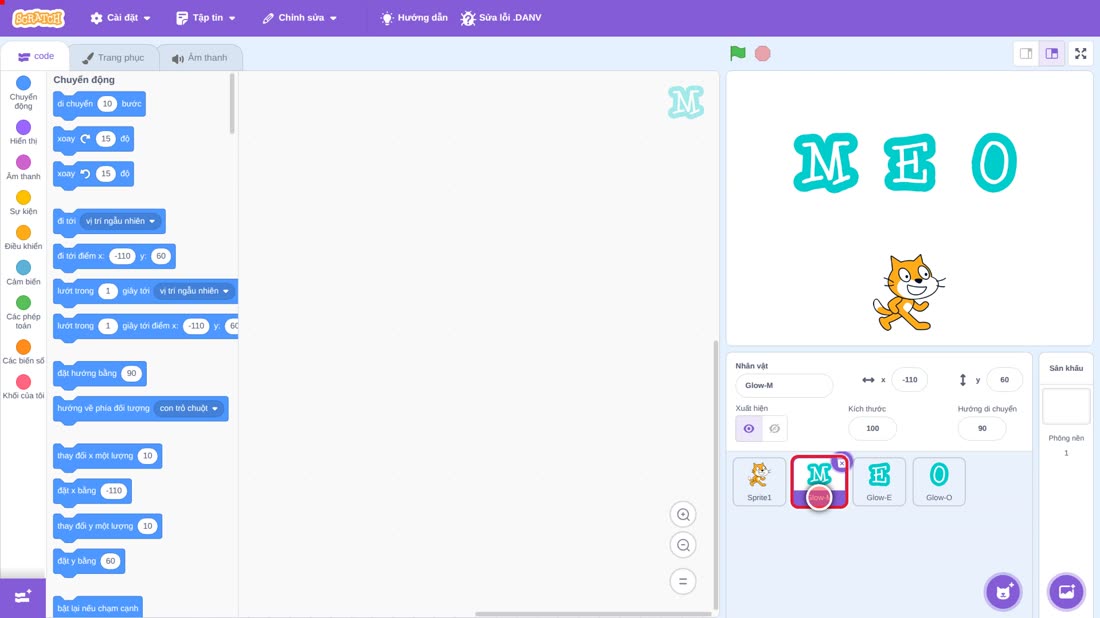
Task: Switch to the Âm thanh tab
Action: tap(200, 58)
